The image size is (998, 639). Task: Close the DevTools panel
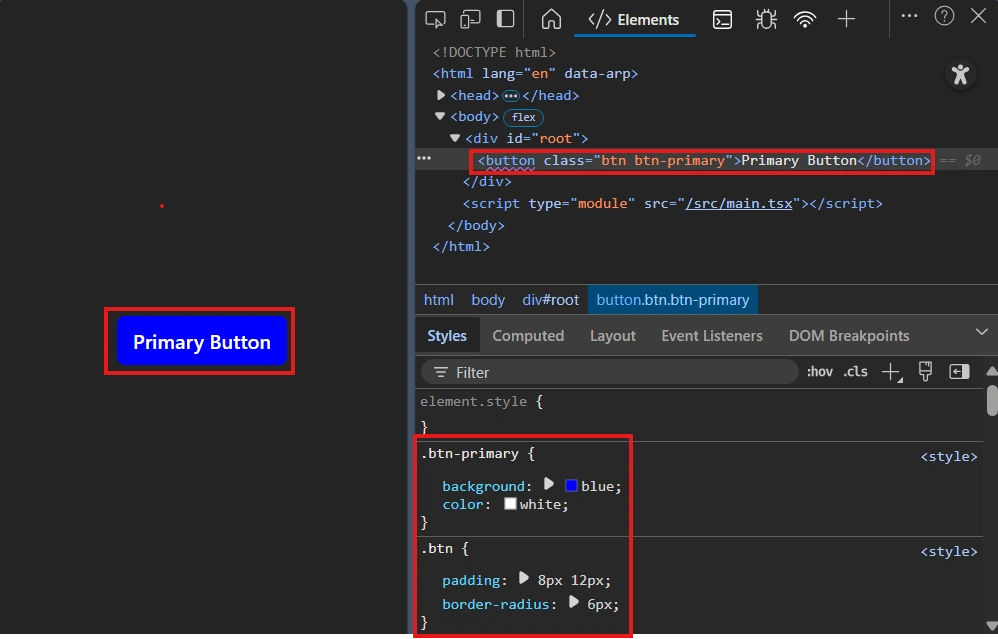point(978,16)
